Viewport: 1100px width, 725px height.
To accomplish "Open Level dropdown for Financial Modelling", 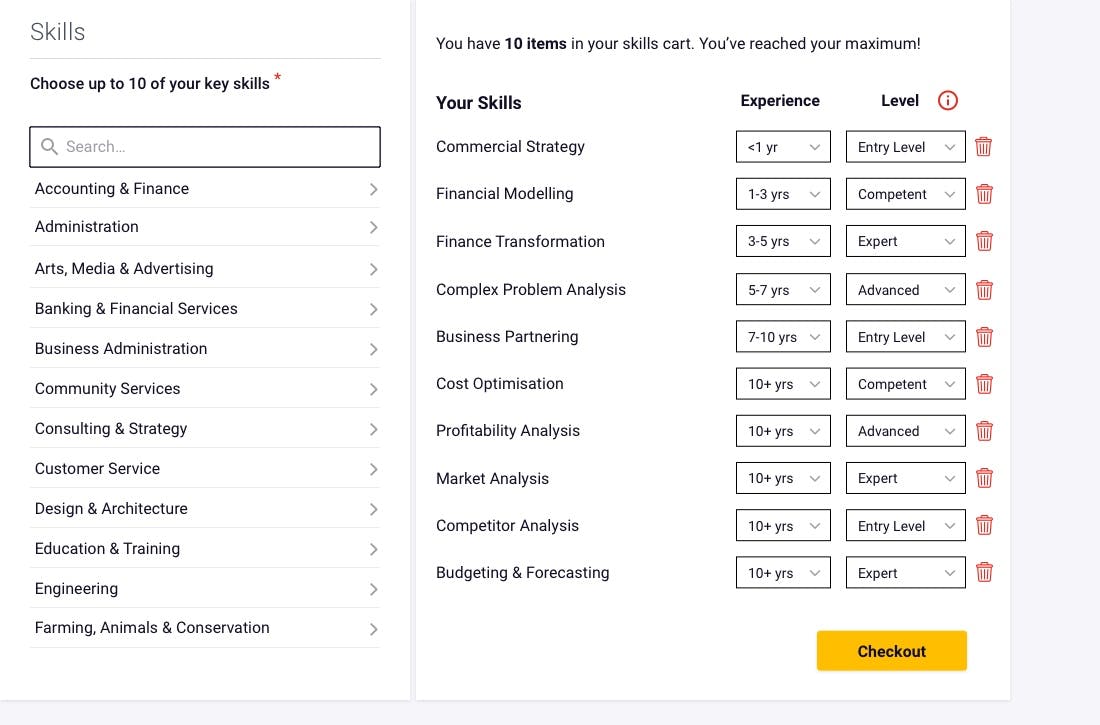I will pyautogui.click(x=905, y=194).
